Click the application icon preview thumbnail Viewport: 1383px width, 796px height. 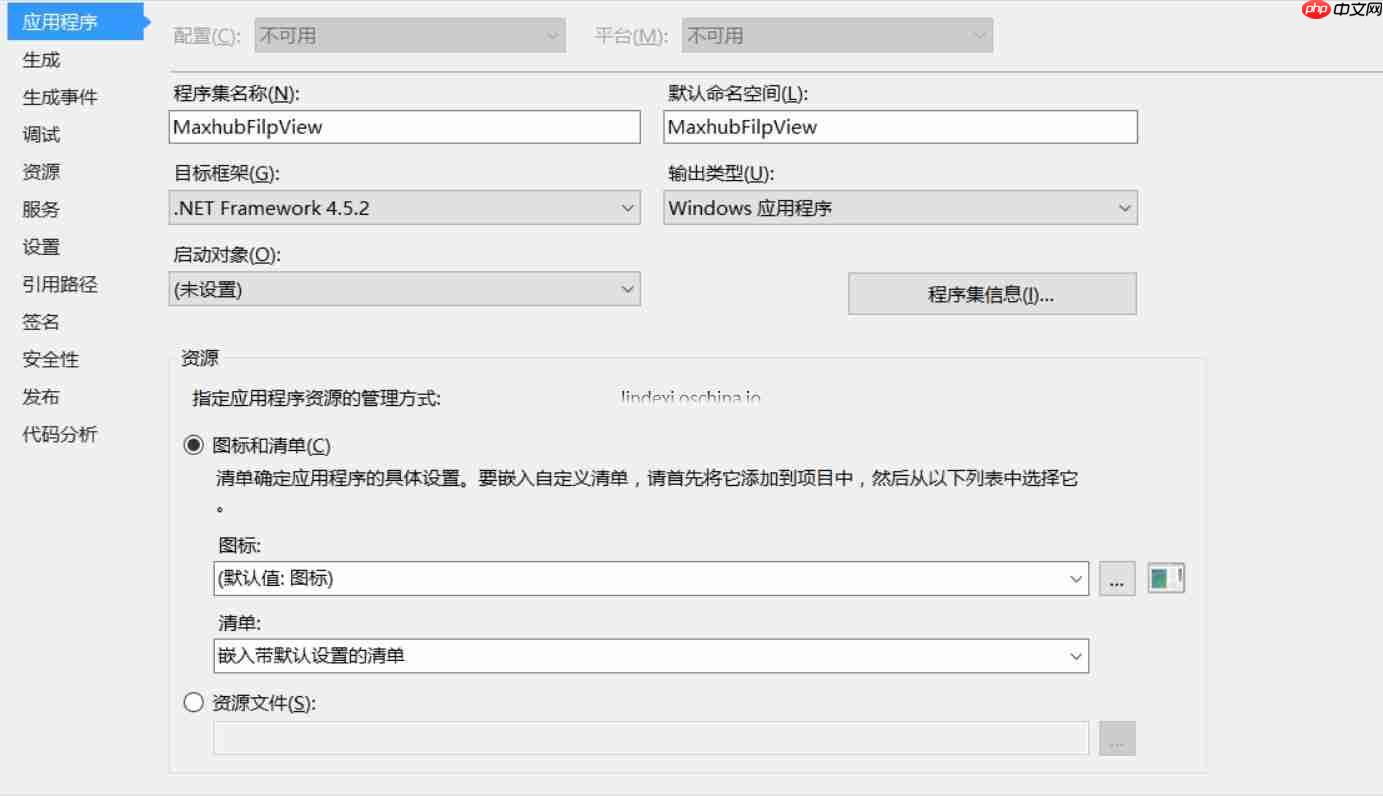[1166, 578]
